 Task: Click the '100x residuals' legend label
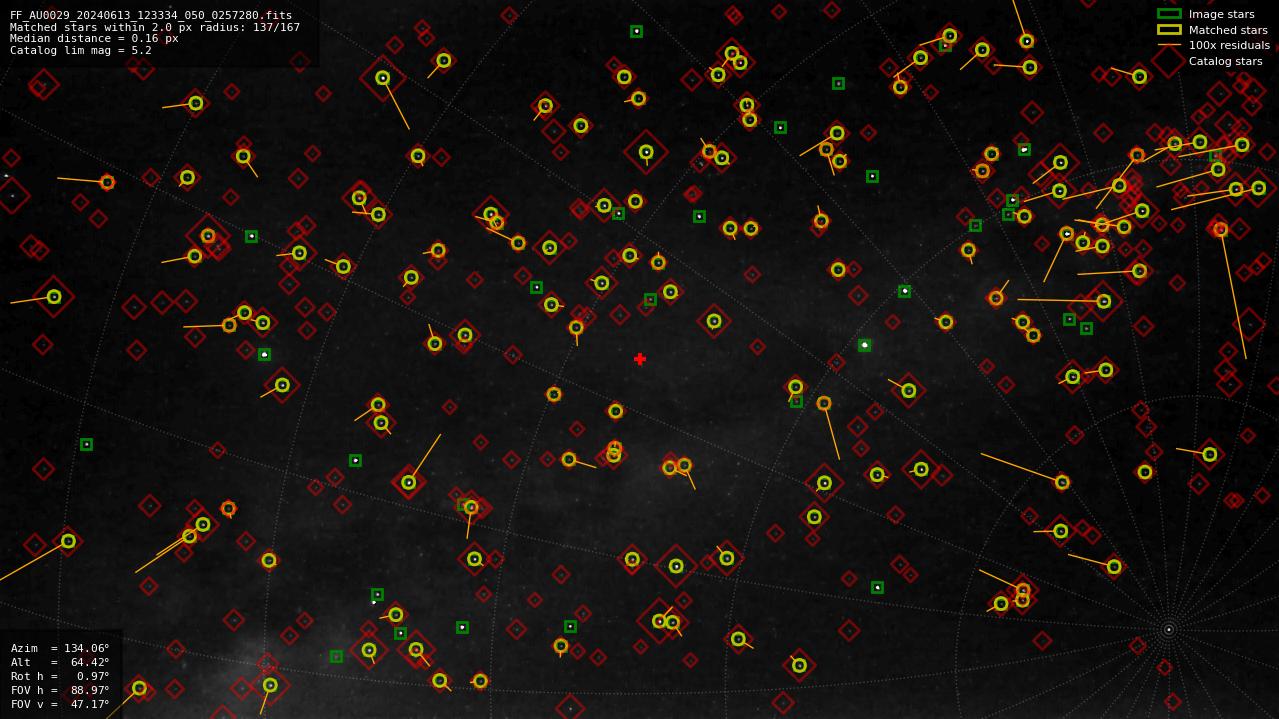pyautogui.click(x=1229, y=45)
